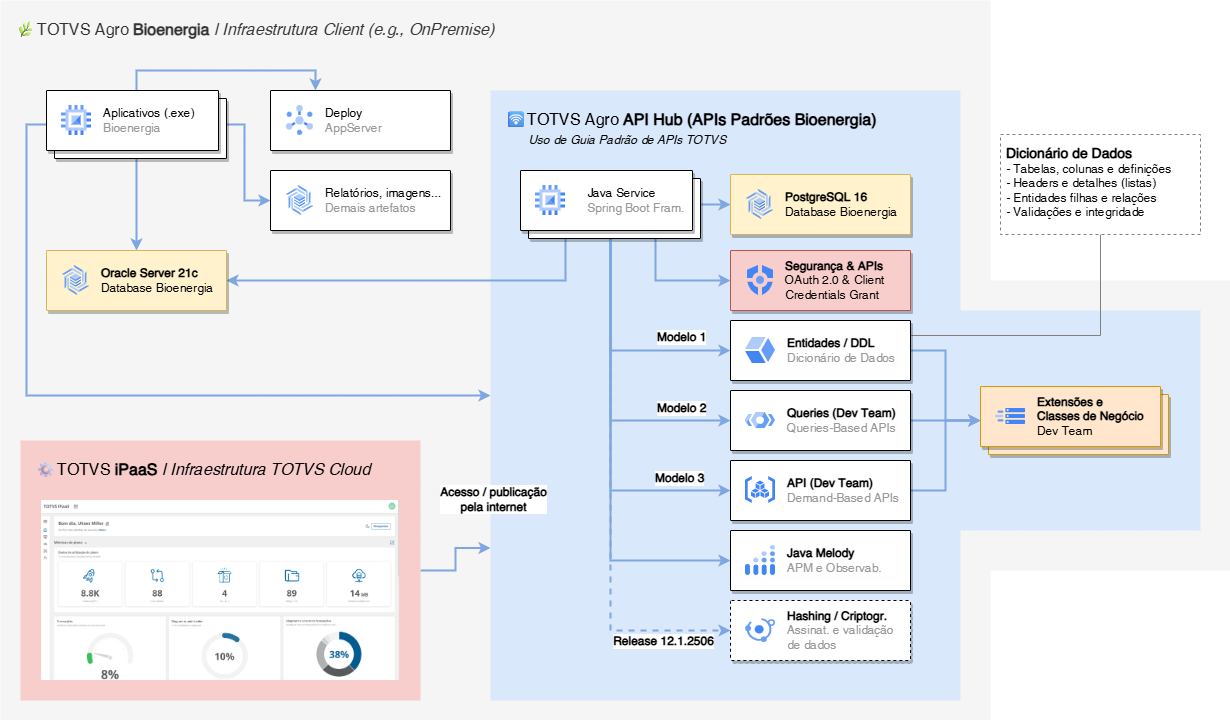Click the Queries-Based APIs caption

(x=841, y=428)
